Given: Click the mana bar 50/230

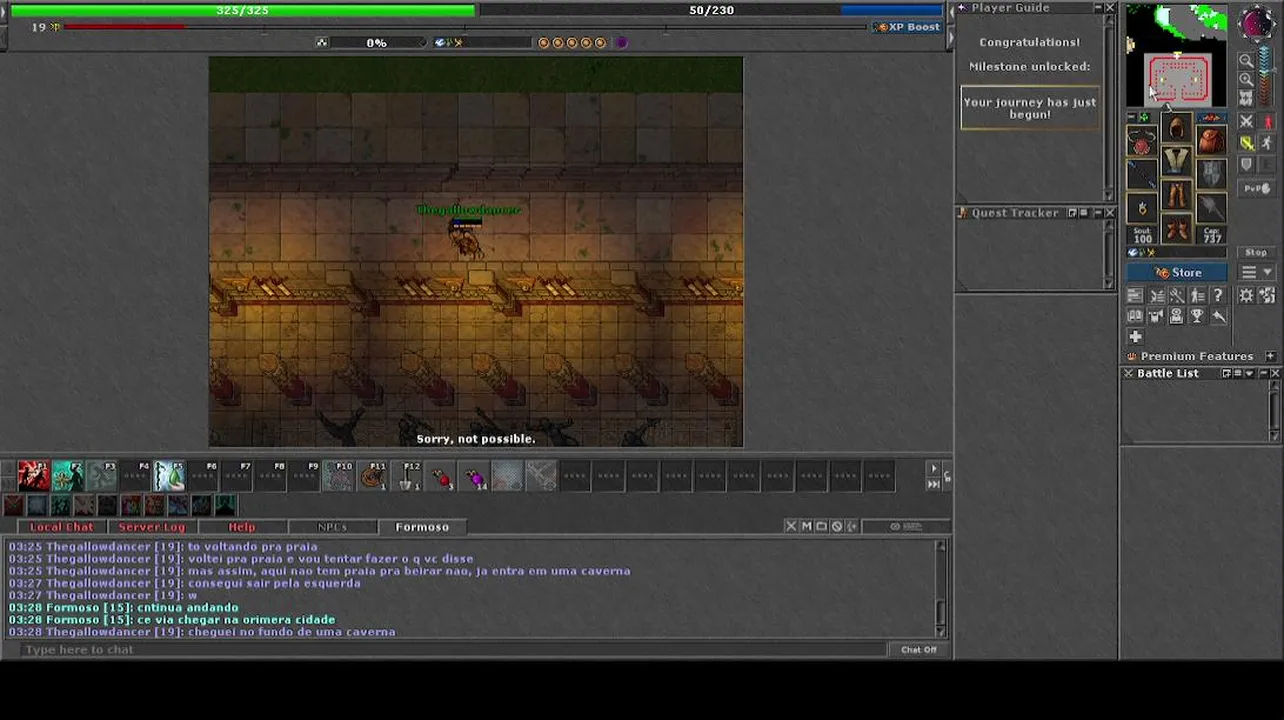Looking at the screenshot, I should click(712, 10).
